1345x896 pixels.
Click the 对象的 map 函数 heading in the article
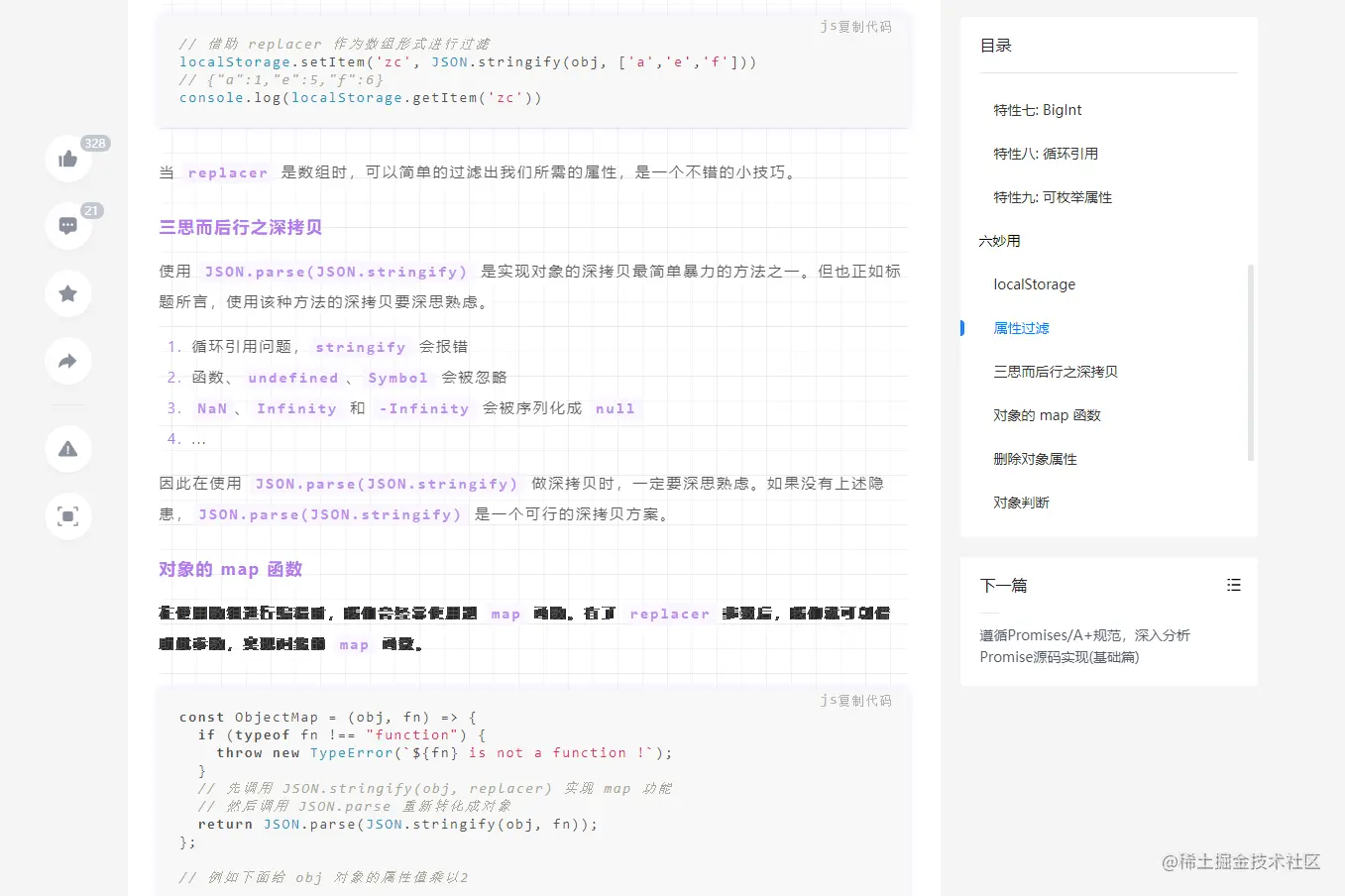(231, 569)
